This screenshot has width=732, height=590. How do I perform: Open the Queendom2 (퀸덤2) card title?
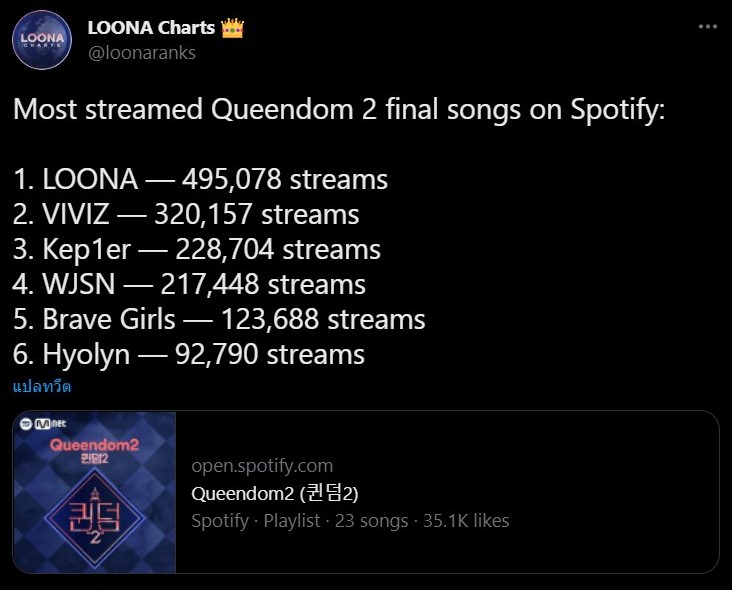pos(274,493)
